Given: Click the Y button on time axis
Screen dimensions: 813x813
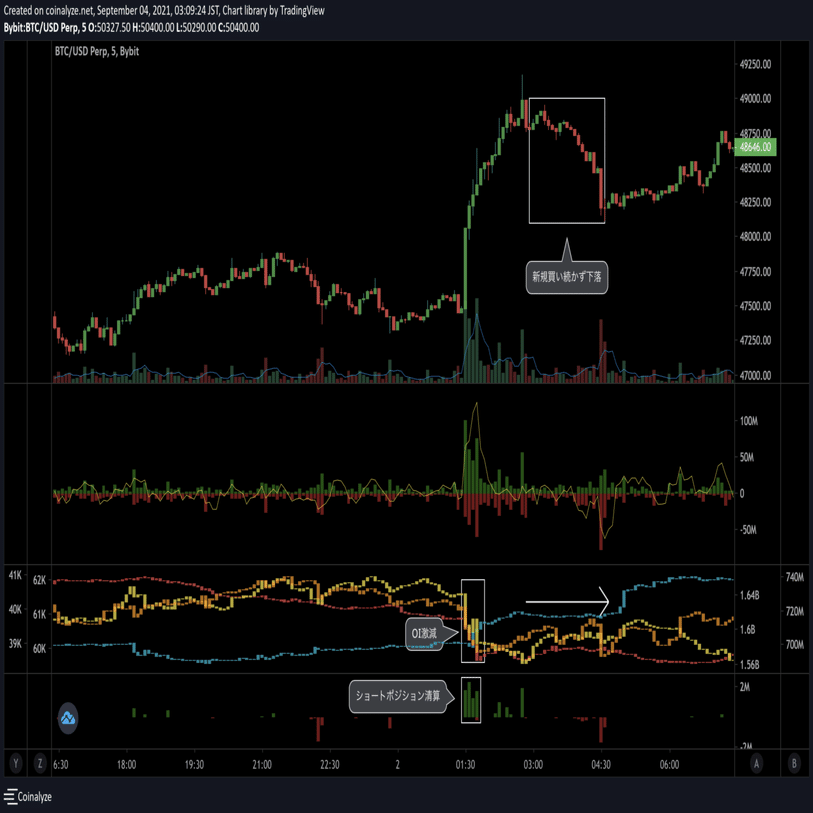Looking at the screenshot, I should 16,764.
